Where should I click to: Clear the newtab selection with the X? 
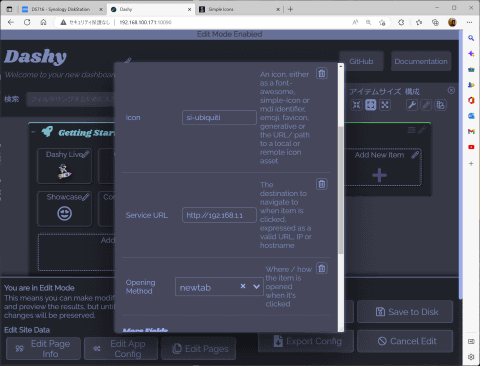pyautogui.click(x=243, y=286)
